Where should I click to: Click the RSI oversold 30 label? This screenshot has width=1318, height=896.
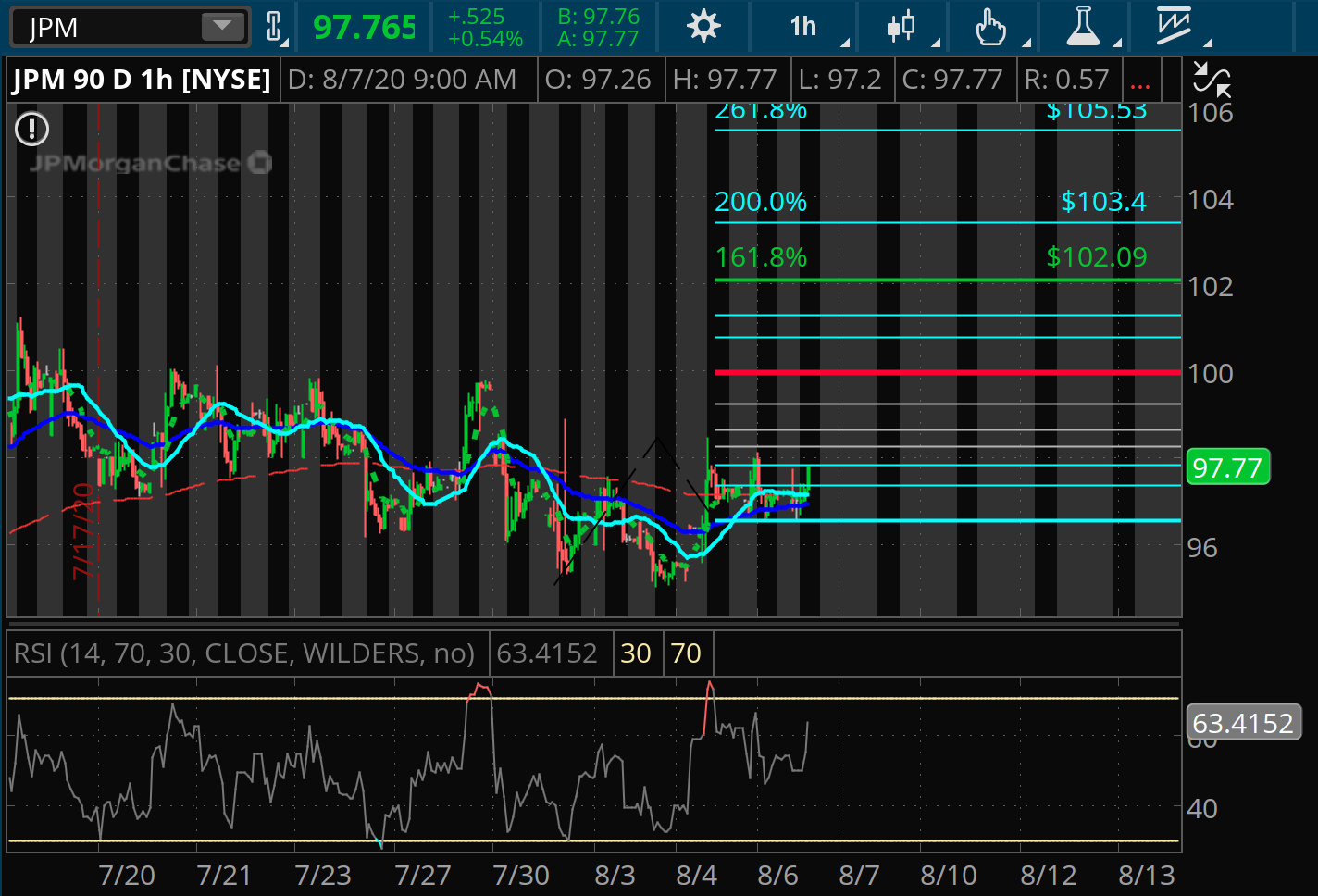pyautogui.click(x=636, y=653)
